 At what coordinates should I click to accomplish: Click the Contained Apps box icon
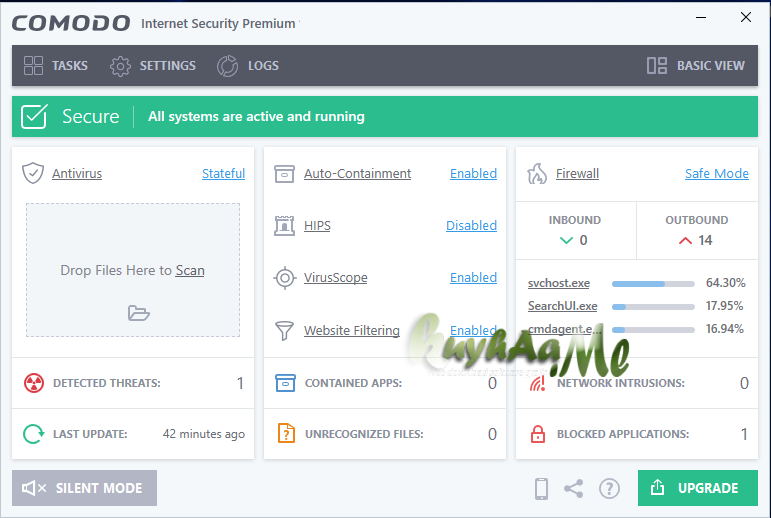285,383
